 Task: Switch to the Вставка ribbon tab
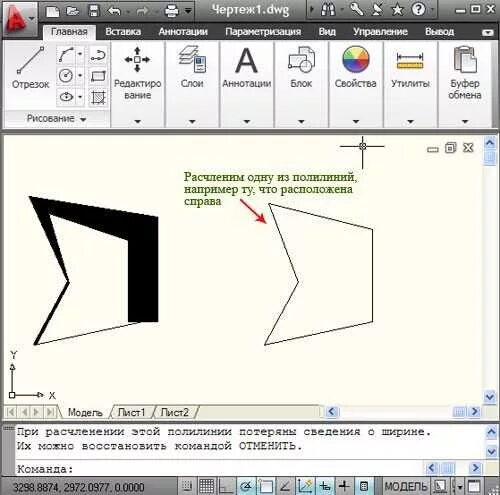click(x=123, y=32)
